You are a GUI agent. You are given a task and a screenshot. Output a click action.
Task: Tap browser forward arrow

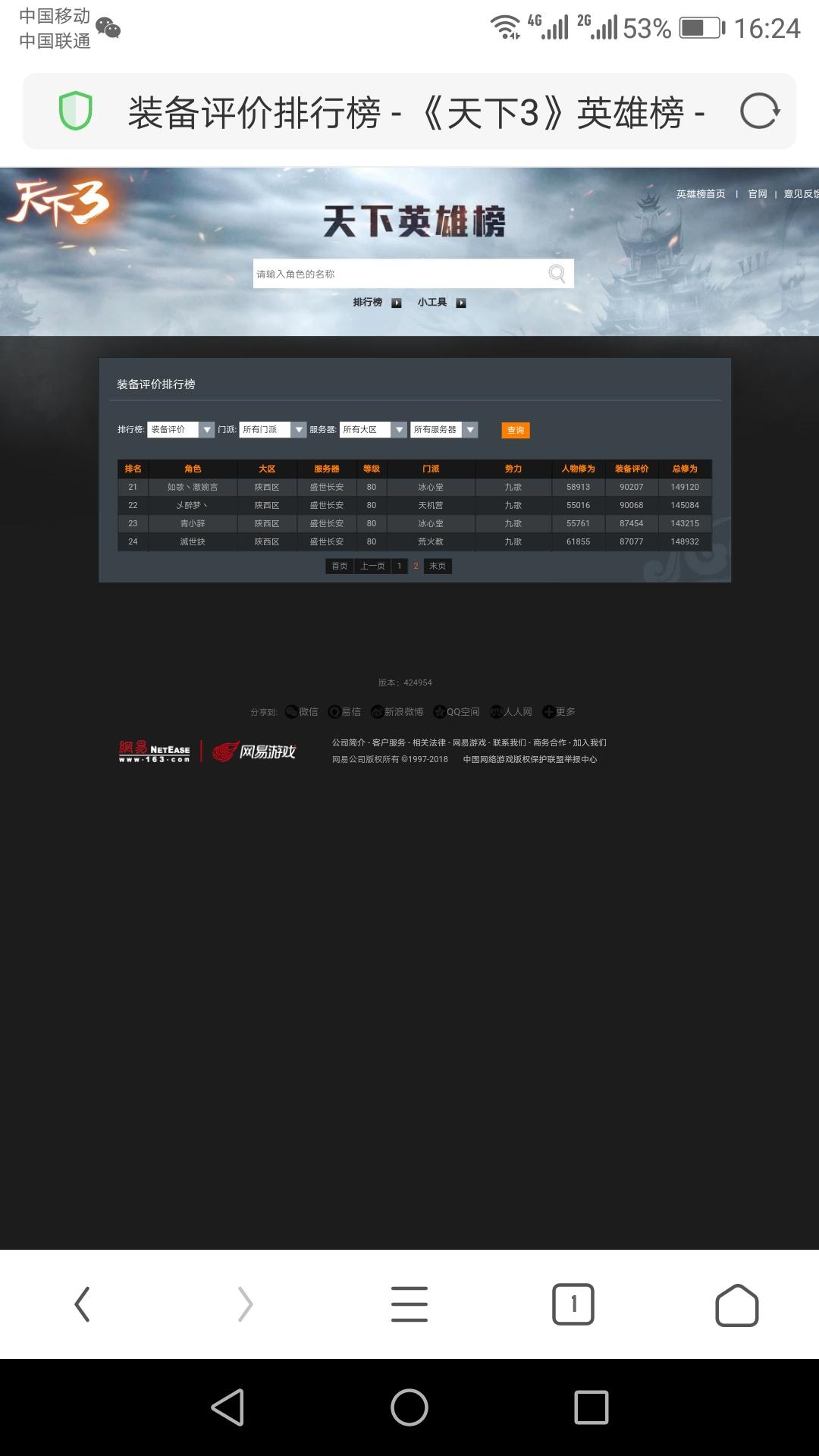245,1304
